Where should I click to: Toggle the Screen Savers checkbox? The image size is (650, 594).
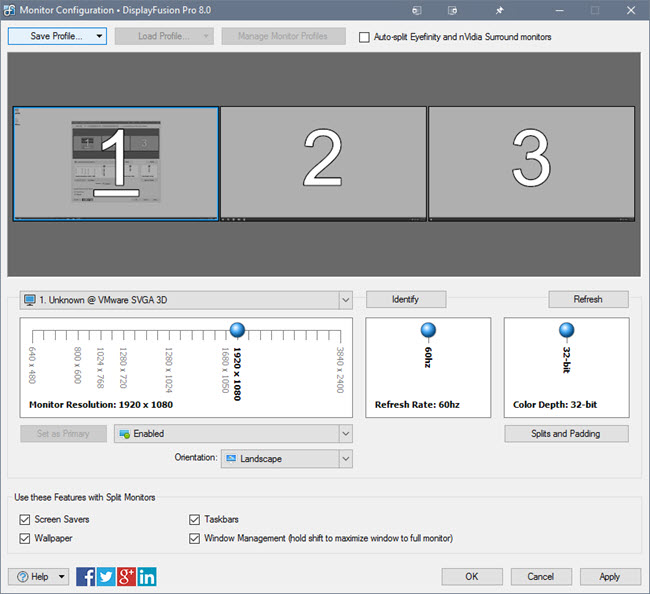pyautogui.click(x=25, y=519)
